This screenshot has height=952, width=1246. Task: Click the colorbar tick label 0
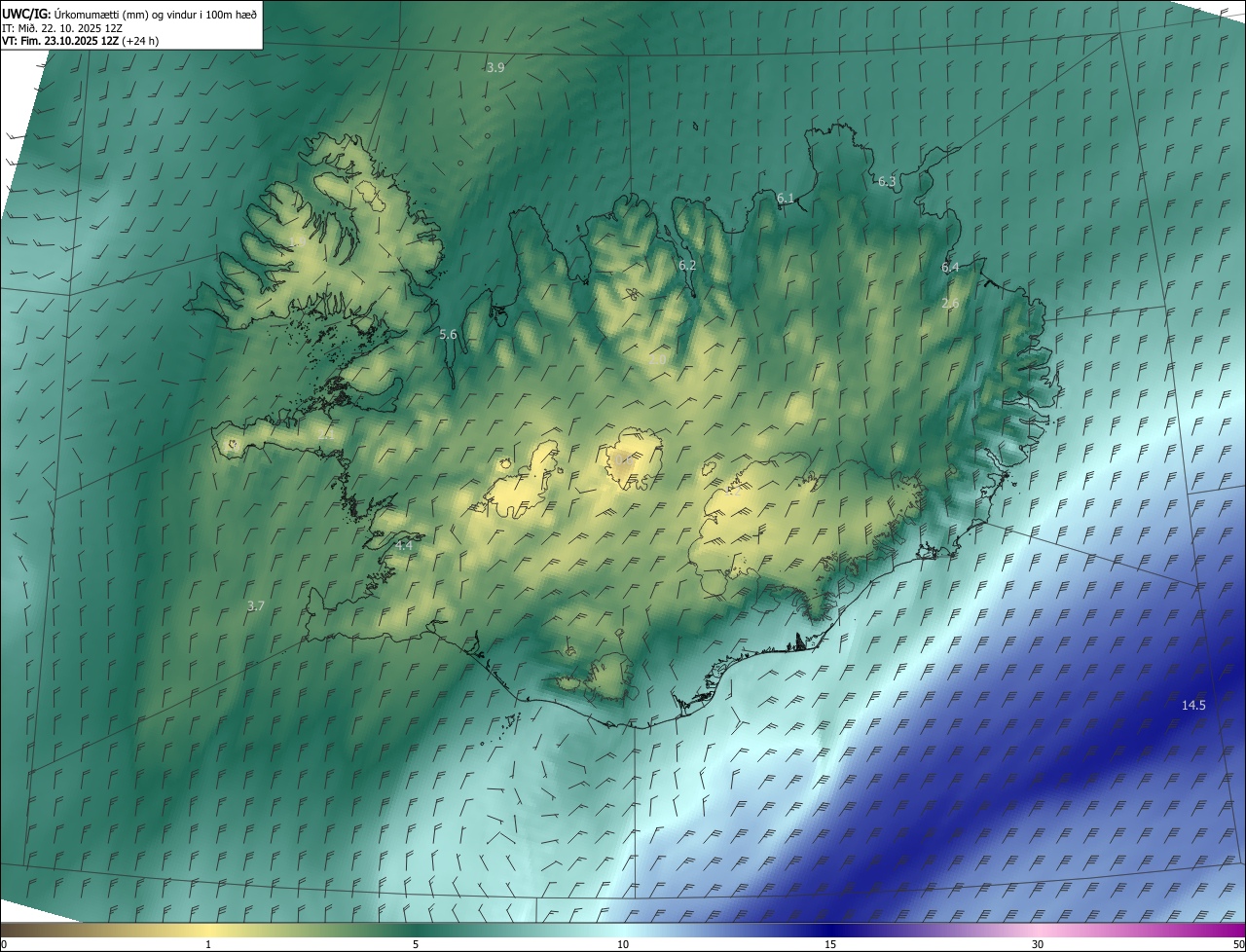(x=4, y=944)
